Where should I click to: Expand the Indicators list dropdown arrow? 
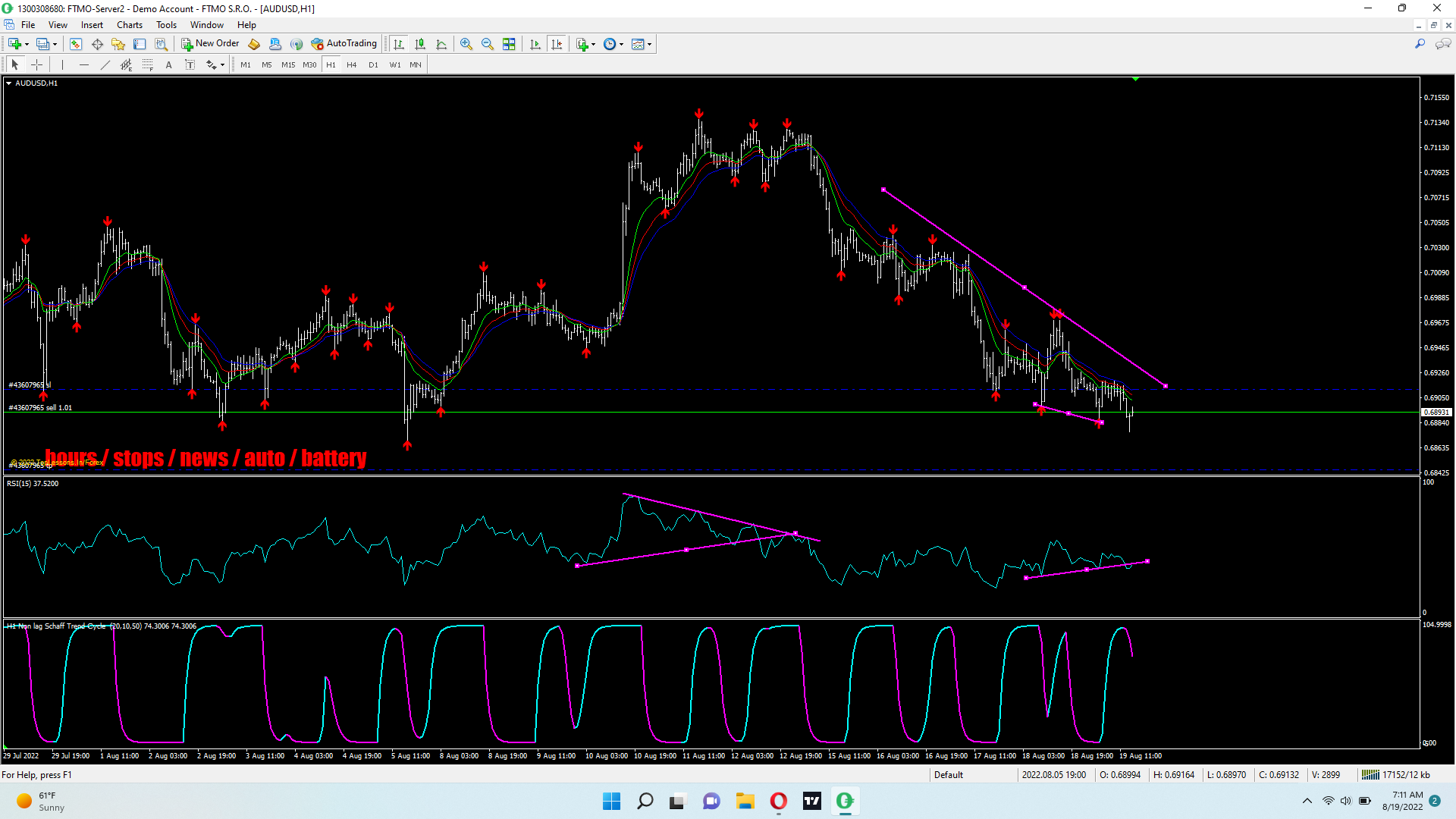[593, 45]
